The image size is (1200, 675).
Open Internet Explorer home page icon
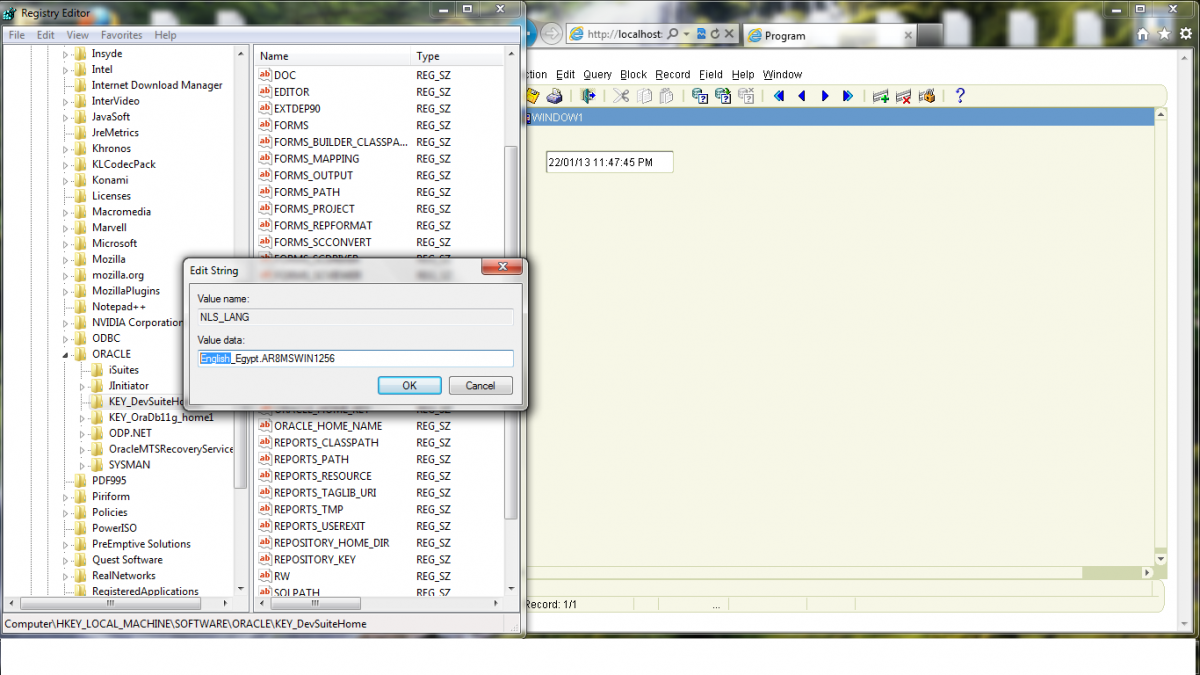tap(1143, 34)
